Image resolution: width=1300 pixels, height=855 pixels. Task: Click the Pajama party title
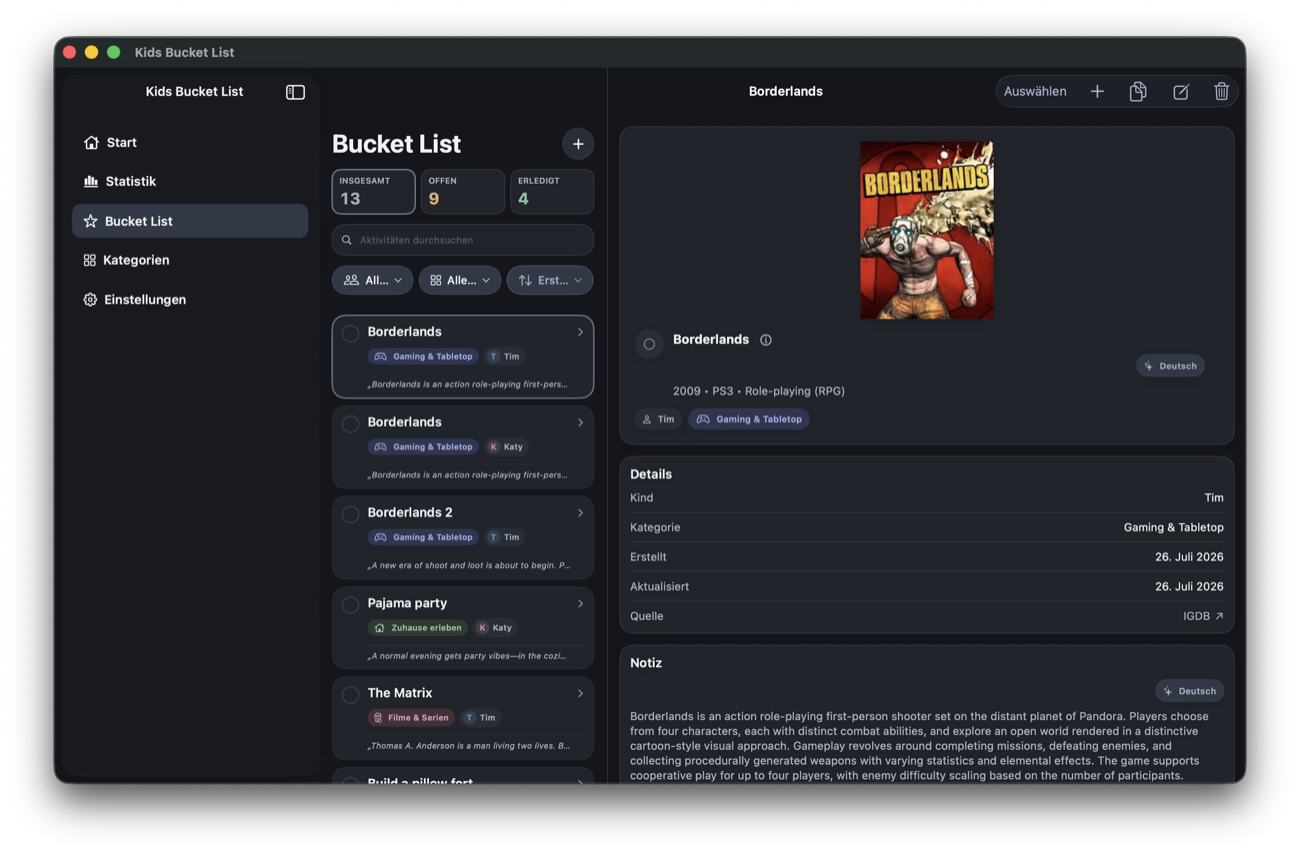tap(407, 603)
